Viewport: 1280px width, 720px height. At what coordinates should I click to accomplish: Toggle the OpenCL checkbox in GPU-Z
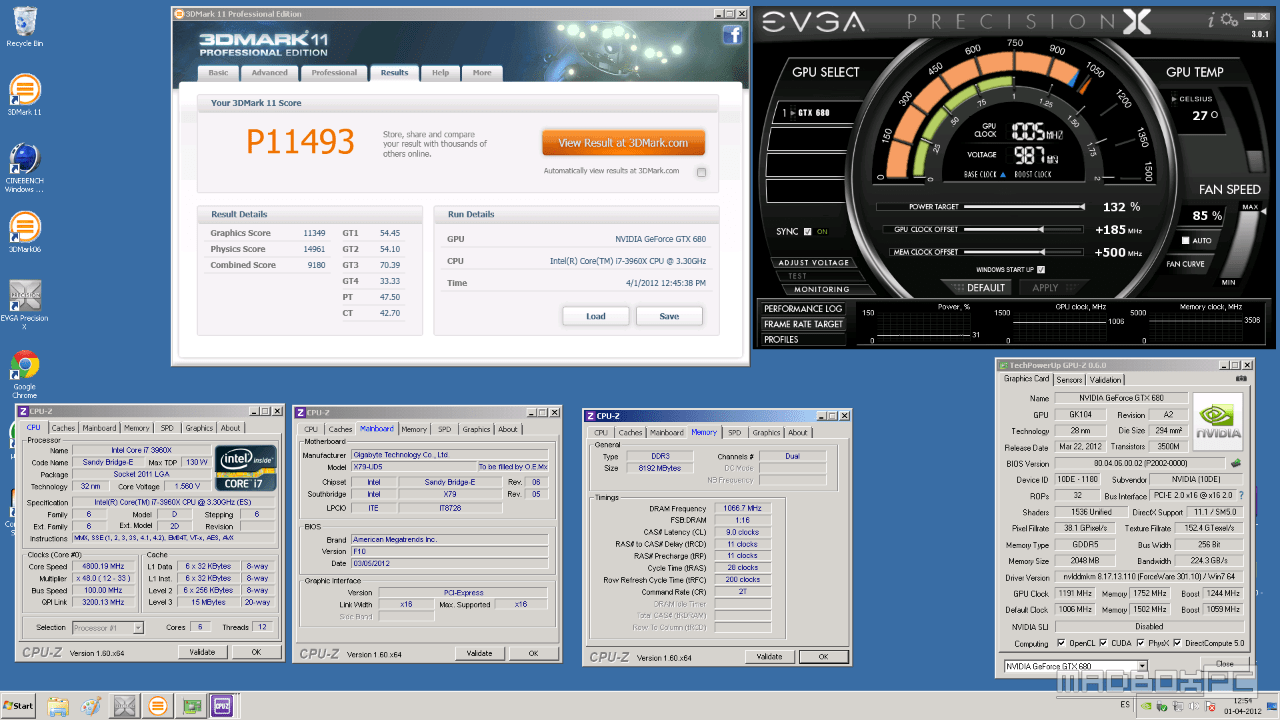point(1061,643)
